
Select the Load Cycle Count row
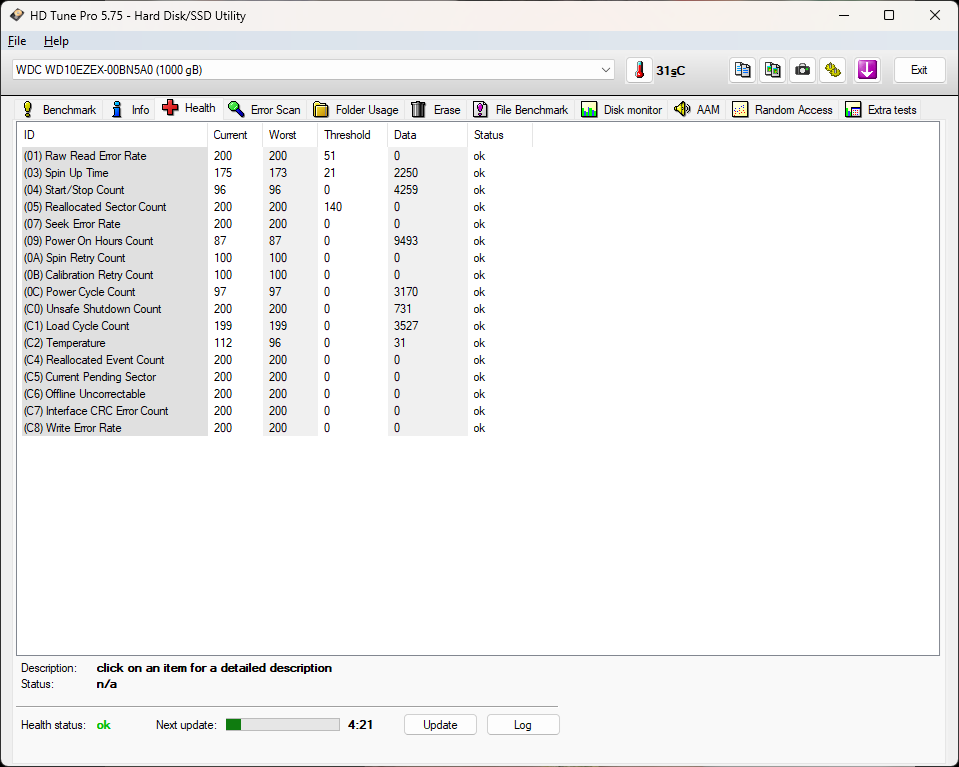(276, 326)
